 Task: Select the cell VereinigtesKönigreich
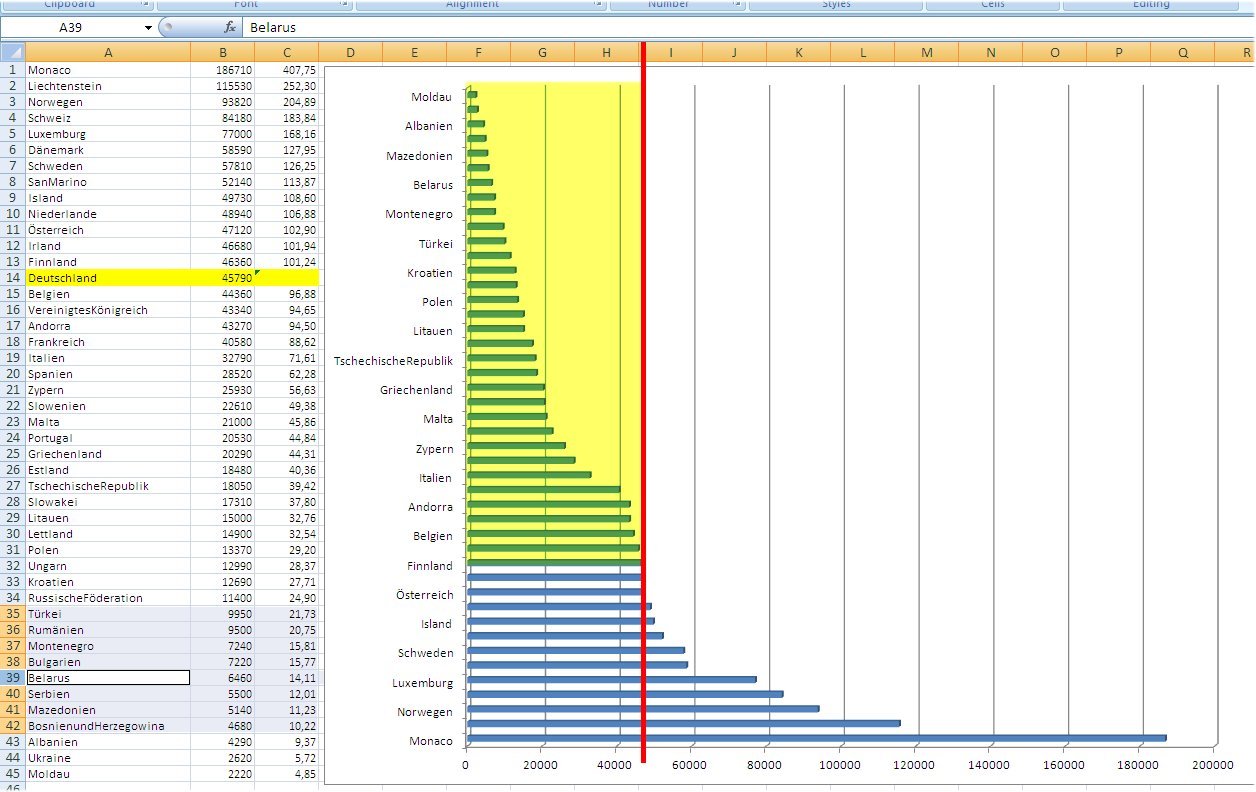[x=108, y=310]
